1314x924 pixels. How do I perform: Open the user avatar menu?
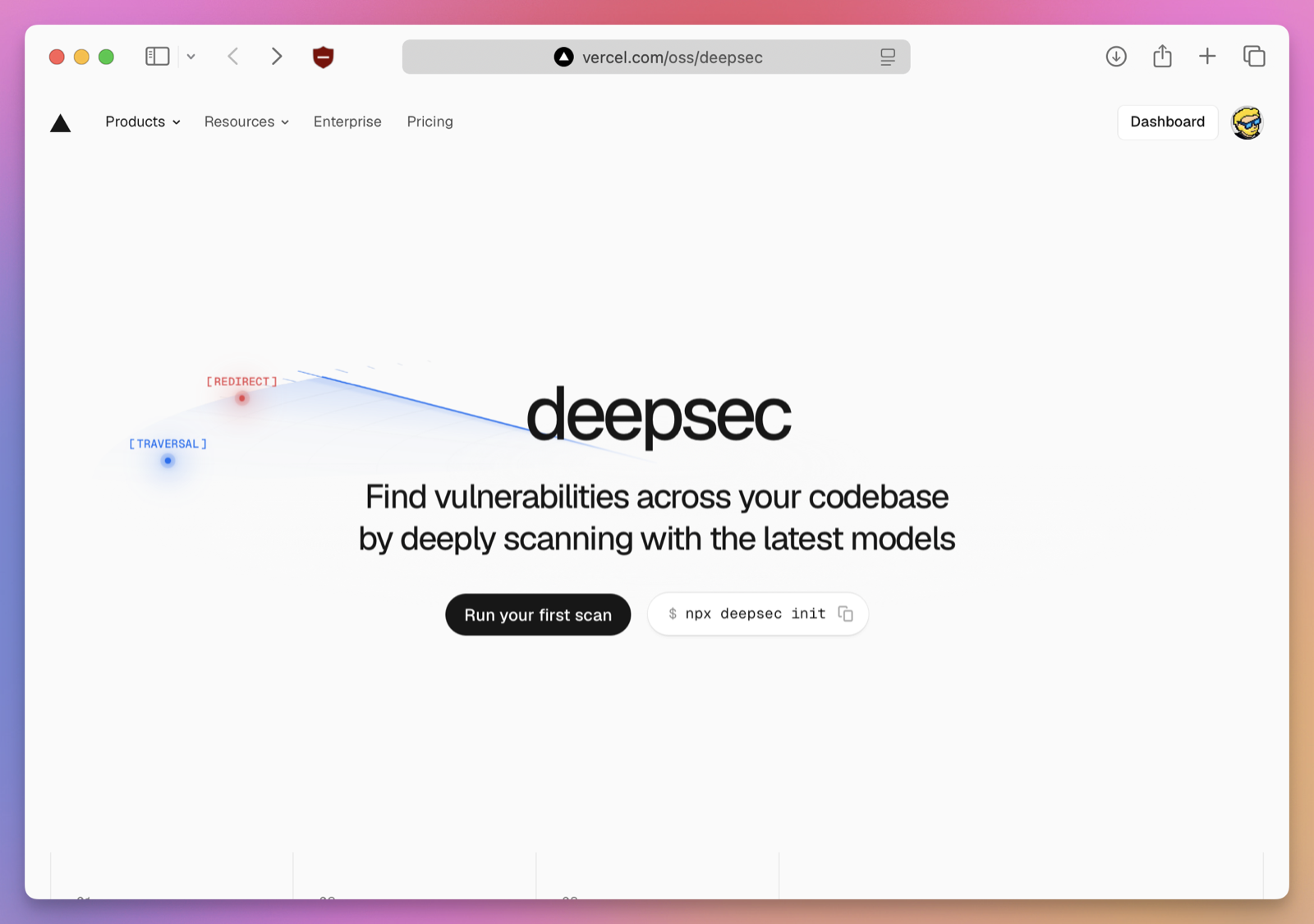point(1247,122)
